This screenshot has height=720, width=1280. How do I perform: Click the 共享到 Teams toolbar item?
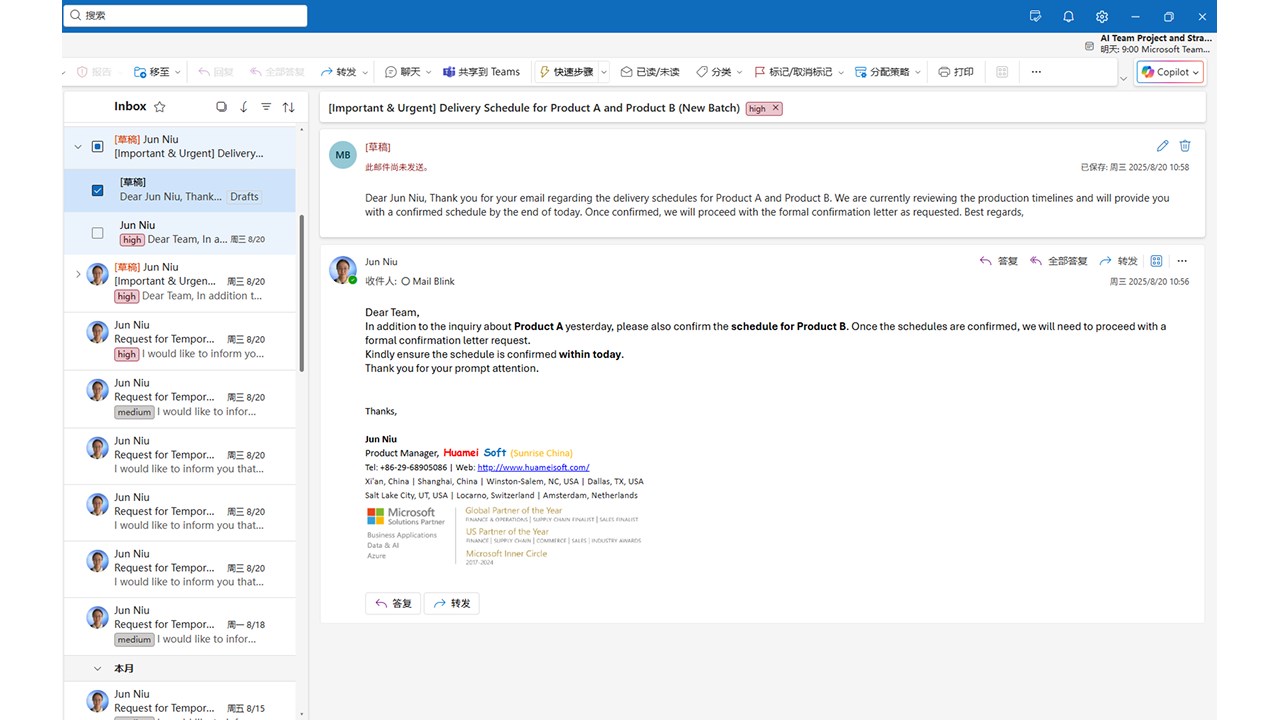coord(481,72)
